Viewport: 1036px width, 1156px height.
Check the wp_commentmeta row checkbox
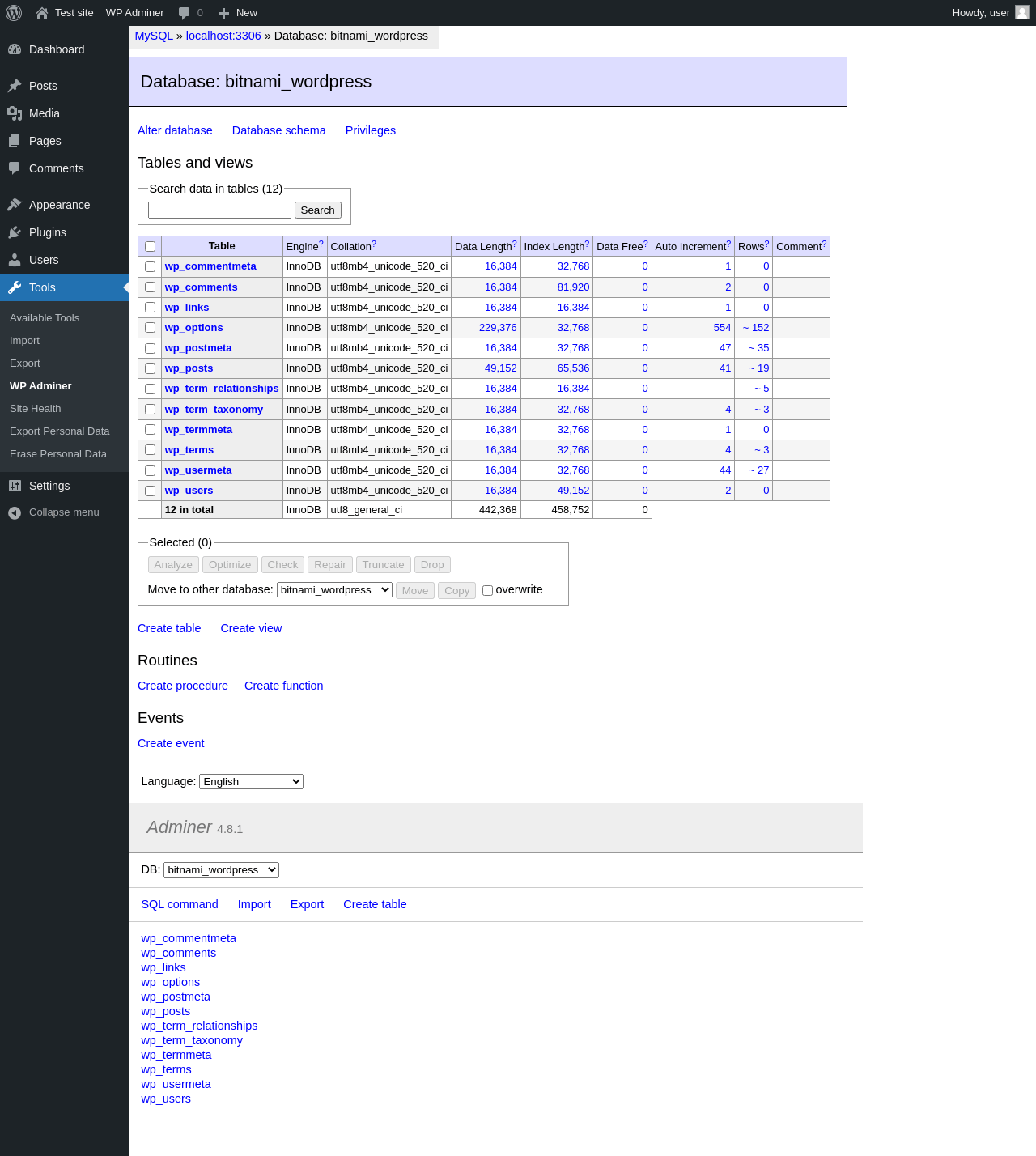[150, 266]
